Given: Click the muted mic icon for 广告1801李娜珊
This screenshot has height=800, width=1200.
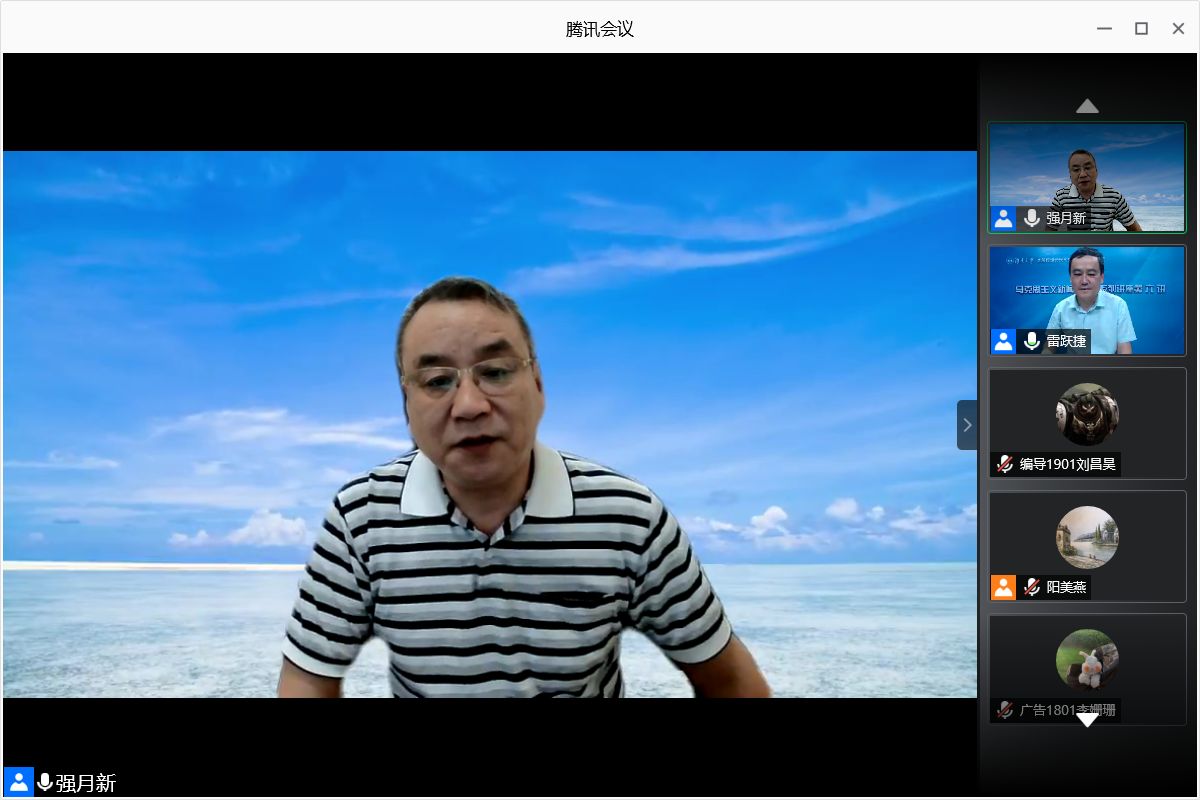Looking at the screenshot, I should point(1004,710).
